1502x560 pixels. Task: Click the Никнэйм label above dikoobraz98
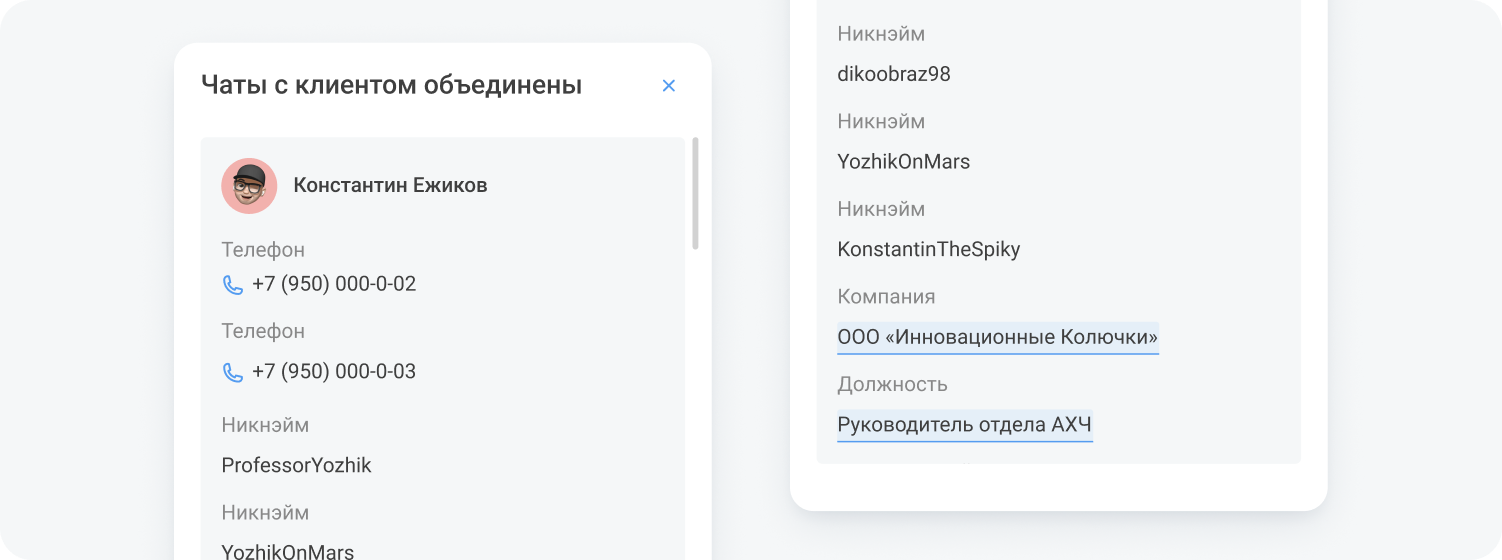point(881,34)
